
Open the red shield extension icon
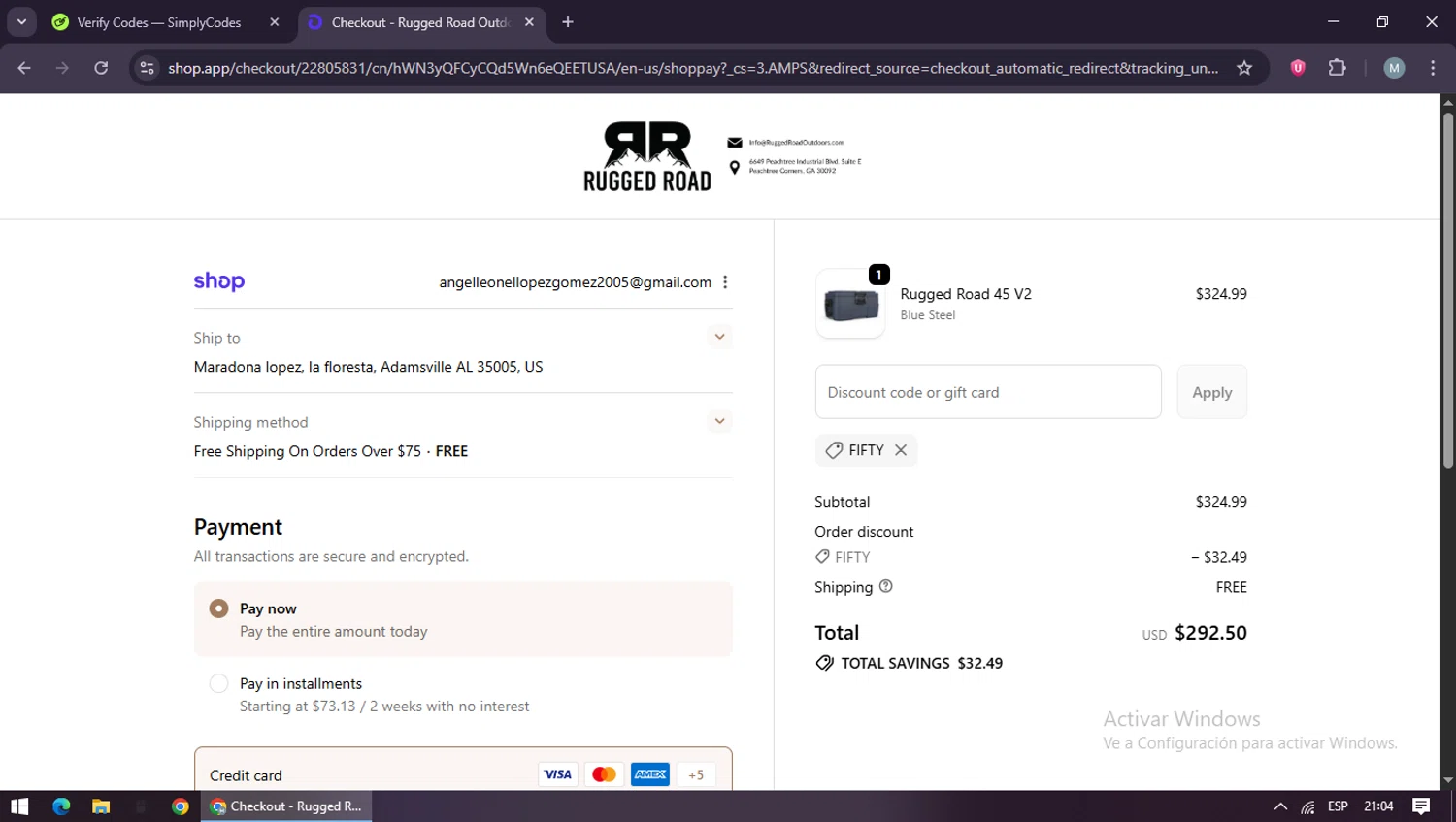(x=1298, y=68)
